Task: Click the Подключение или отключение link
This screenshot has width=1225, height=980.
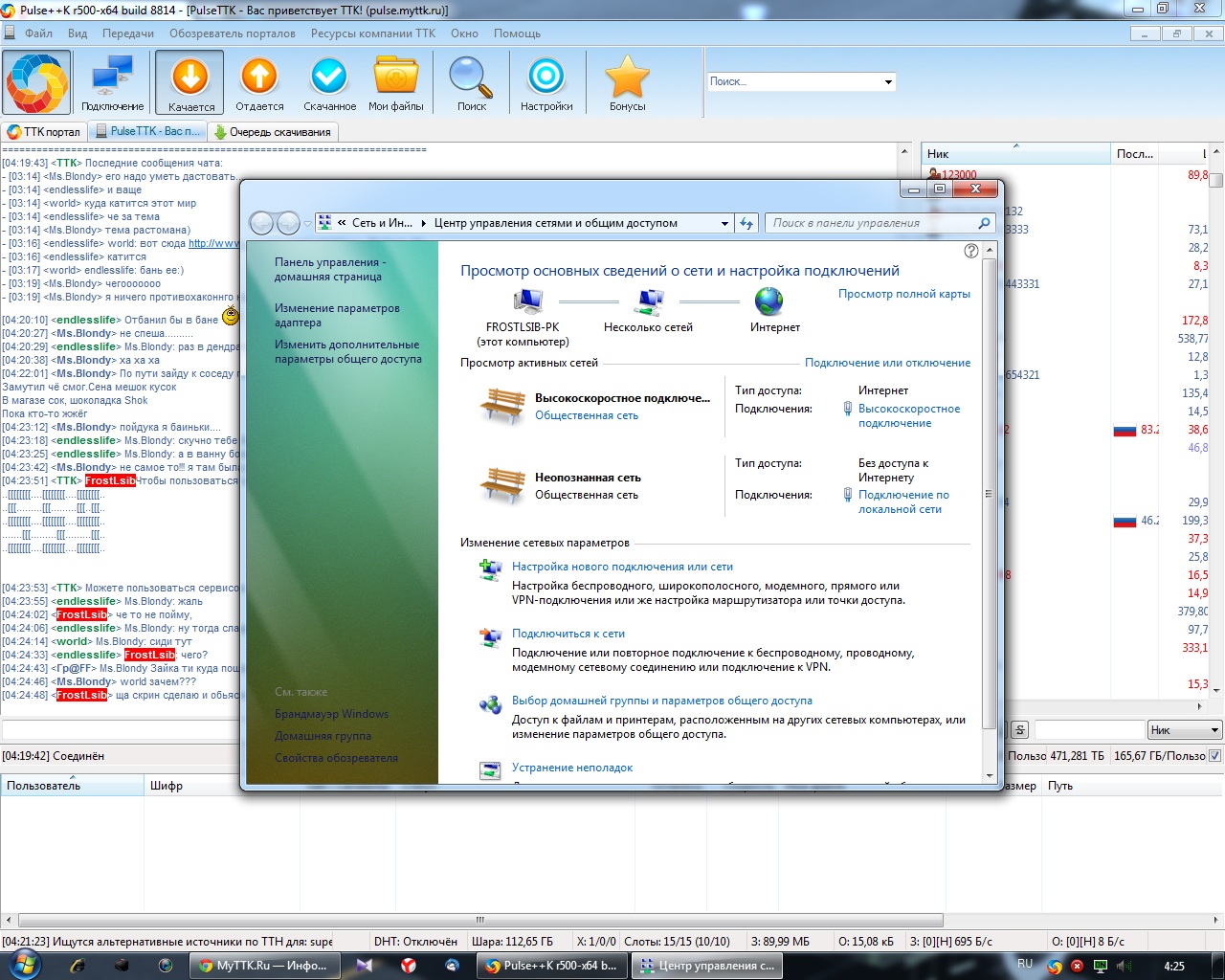Action: (887, 363)
